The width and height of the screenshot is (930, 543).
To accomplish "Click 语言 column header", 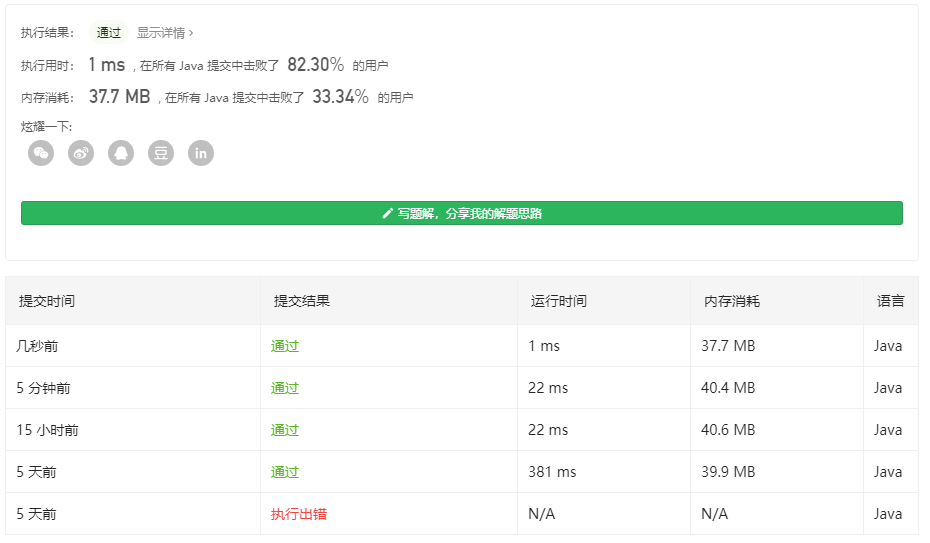I will [x=891, y=301].
